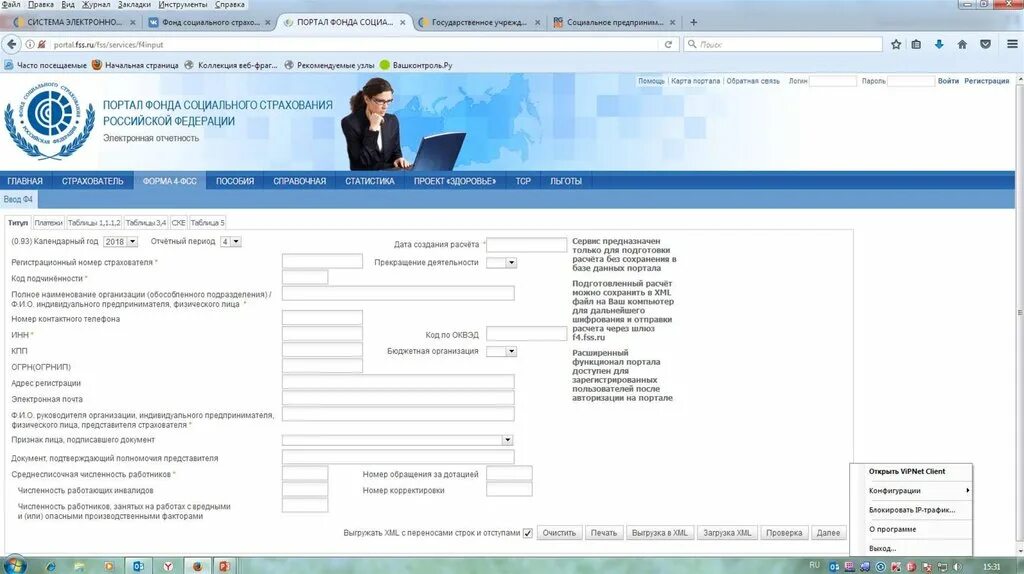Open PowerPoint from the taskbar
Viewport: 1024px width, 574px height.
point(224,566)
